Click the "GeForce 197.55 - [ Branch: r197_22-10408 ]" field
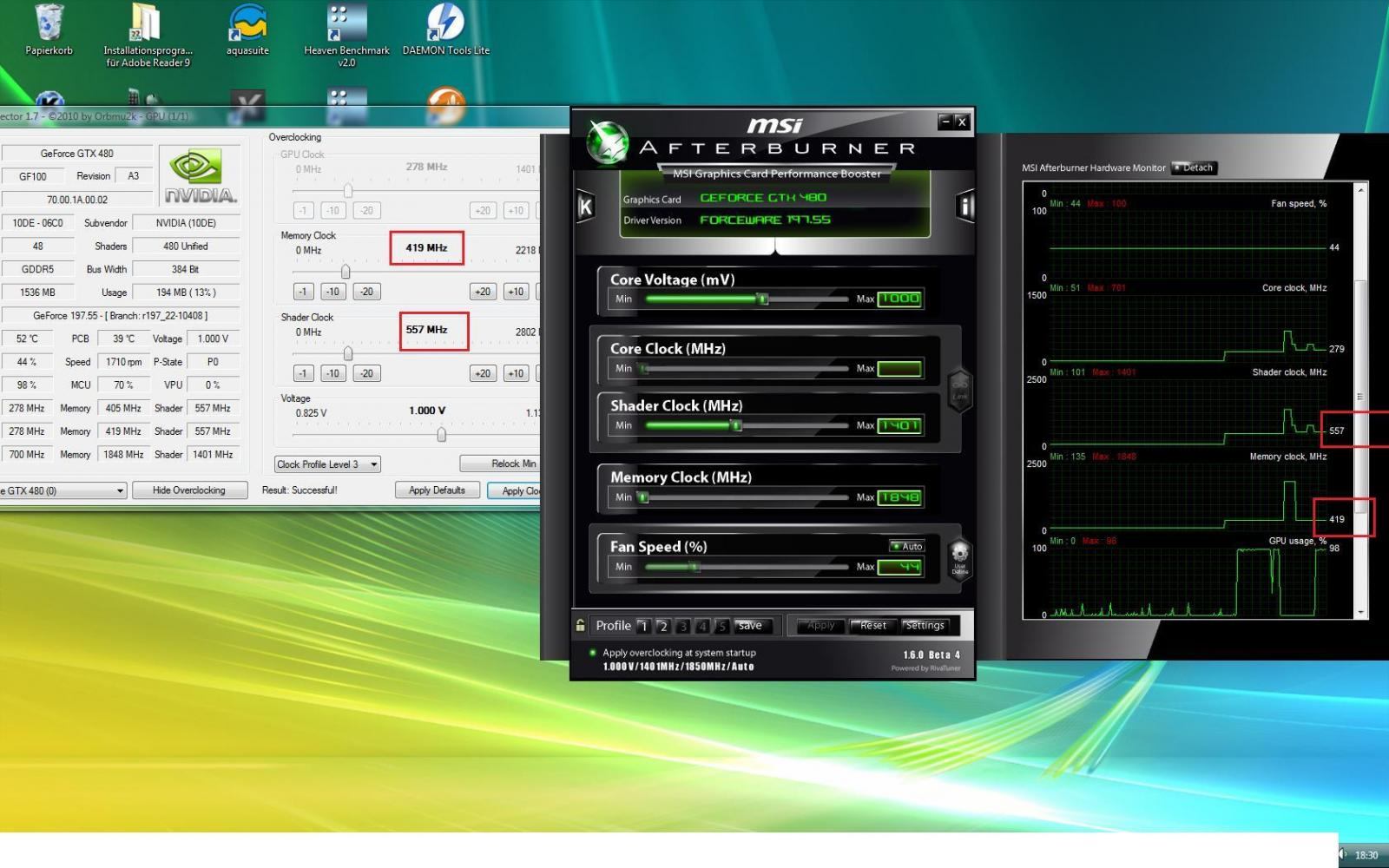This screenshot has height=868, width=1389. [x=120, y=315]
